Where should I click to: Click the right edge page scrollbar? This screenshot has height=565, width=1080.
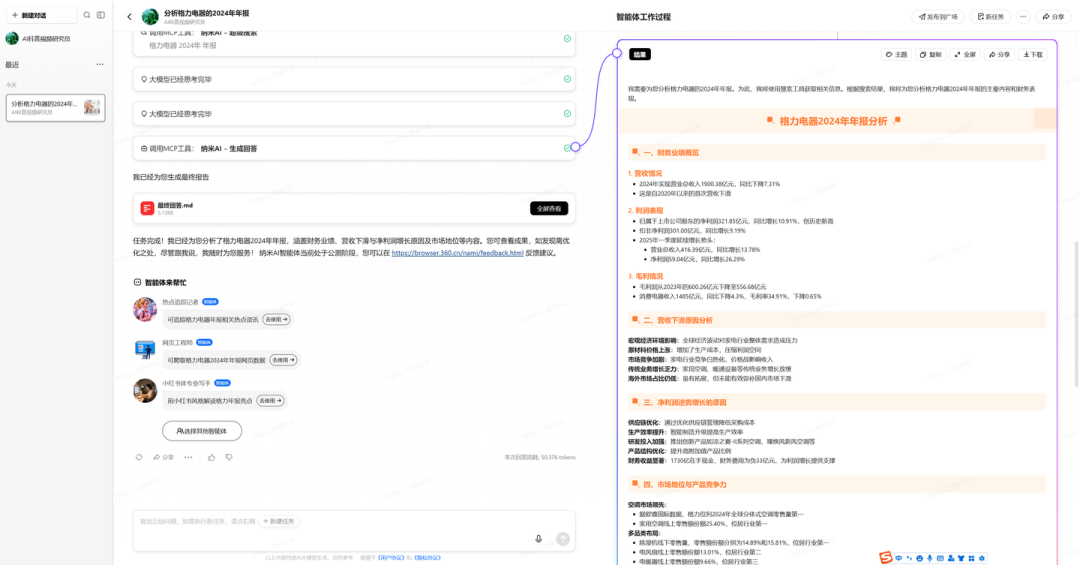(1076, 314)
